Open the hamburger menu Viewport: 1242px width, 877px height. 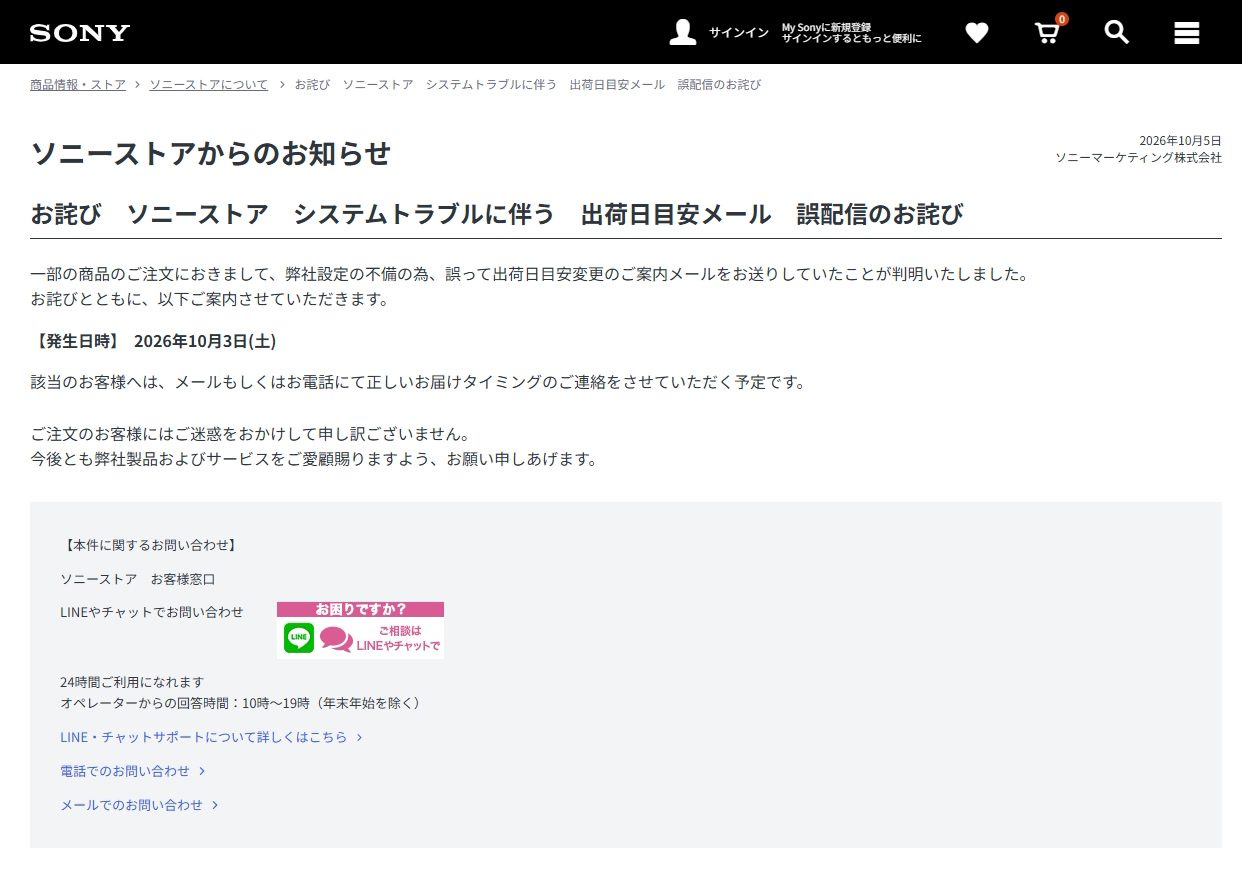coord(1187,33)
